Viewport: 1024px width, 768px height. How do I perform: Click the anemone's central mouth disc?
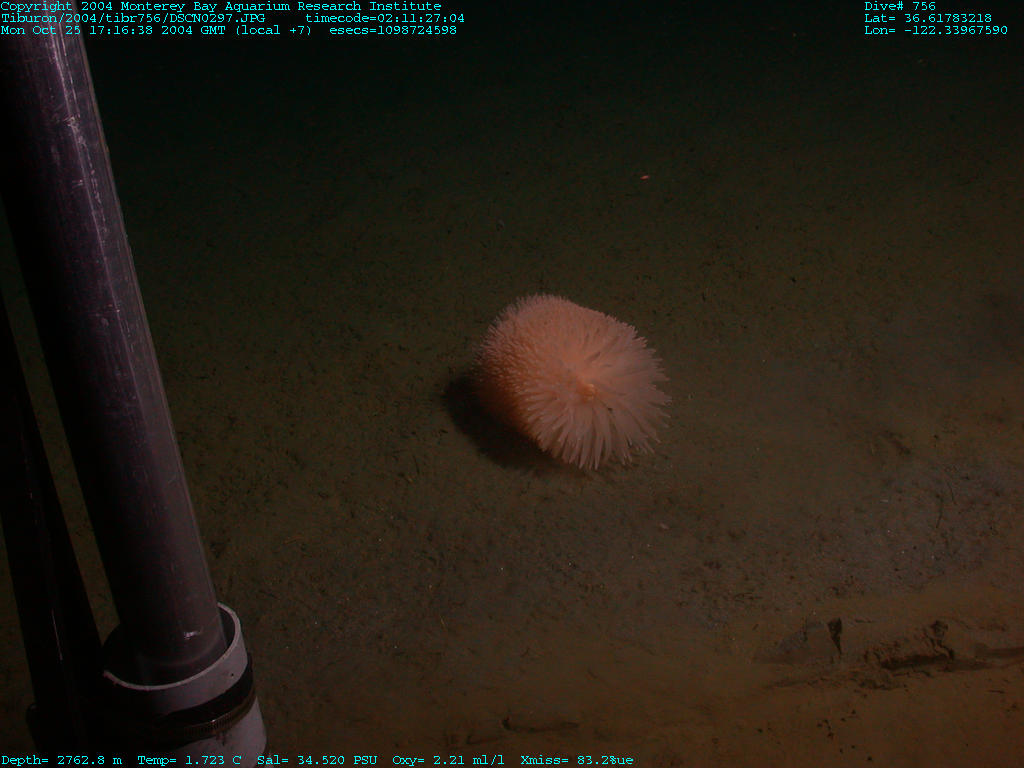click(x=586, y=390)
